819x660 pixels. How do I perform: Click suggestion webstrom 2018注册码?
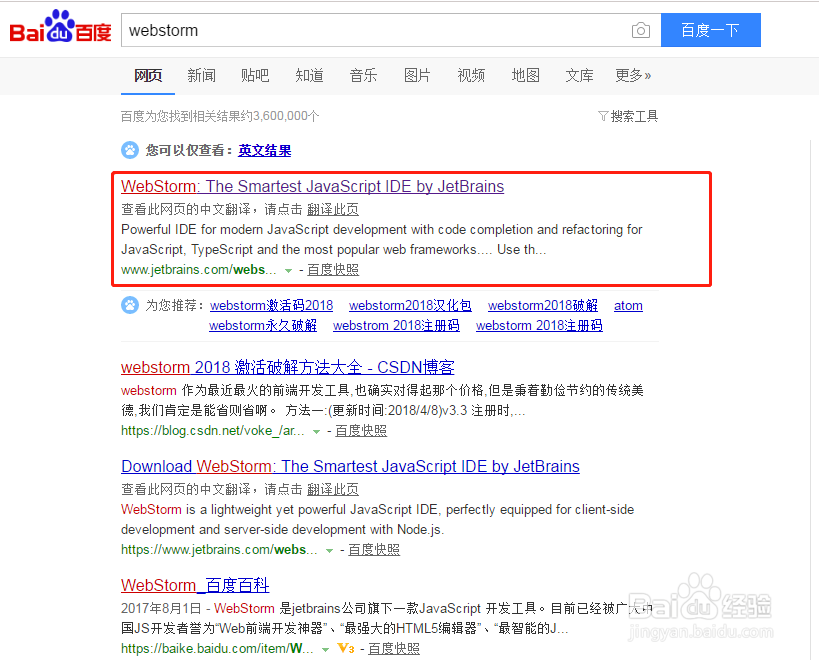pyautogui.click(x=396, y=325)
